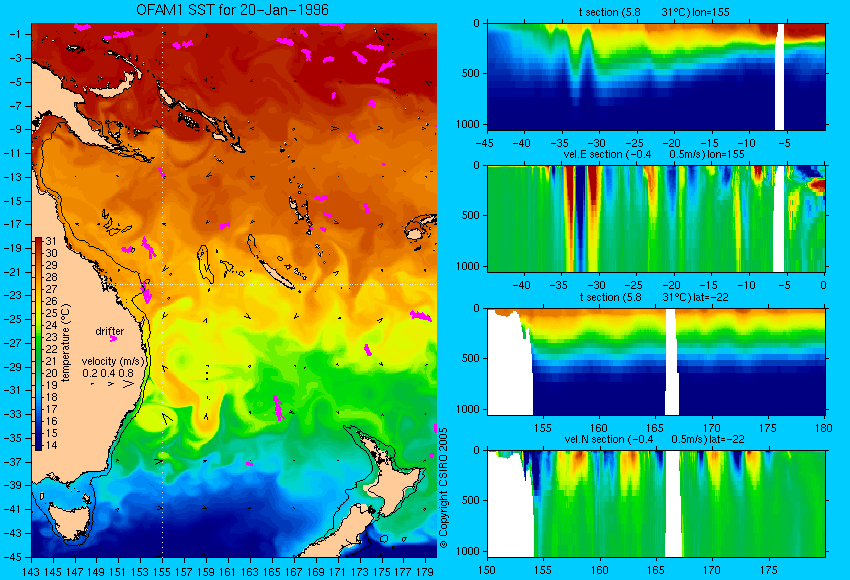The image size is (850, 580).
Task: Click map latitude tick label -33
Action: (x=13, y=414)
